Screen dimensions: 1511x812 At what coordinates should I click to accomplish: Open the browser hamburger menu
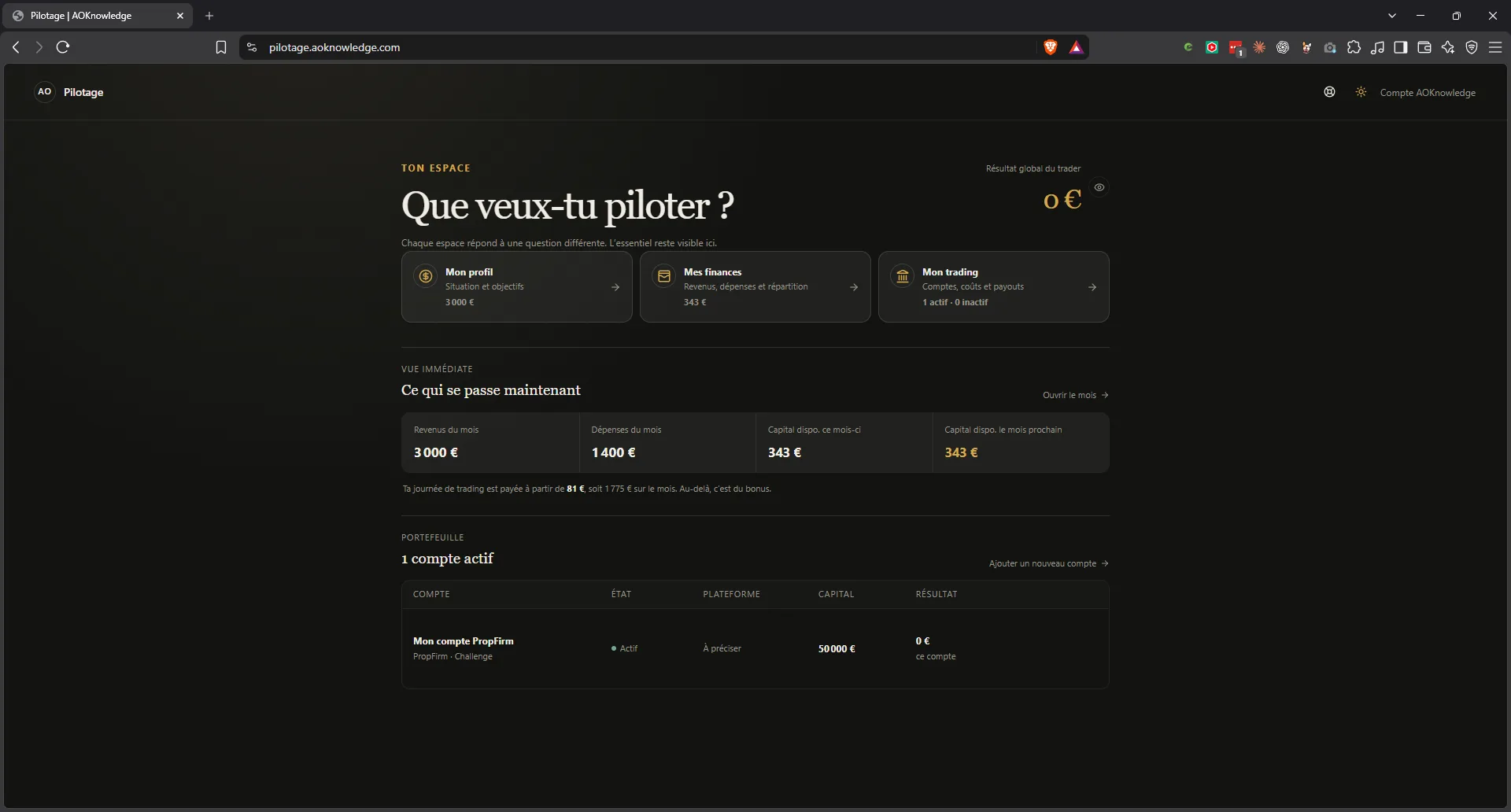(x=1495, y=47)
